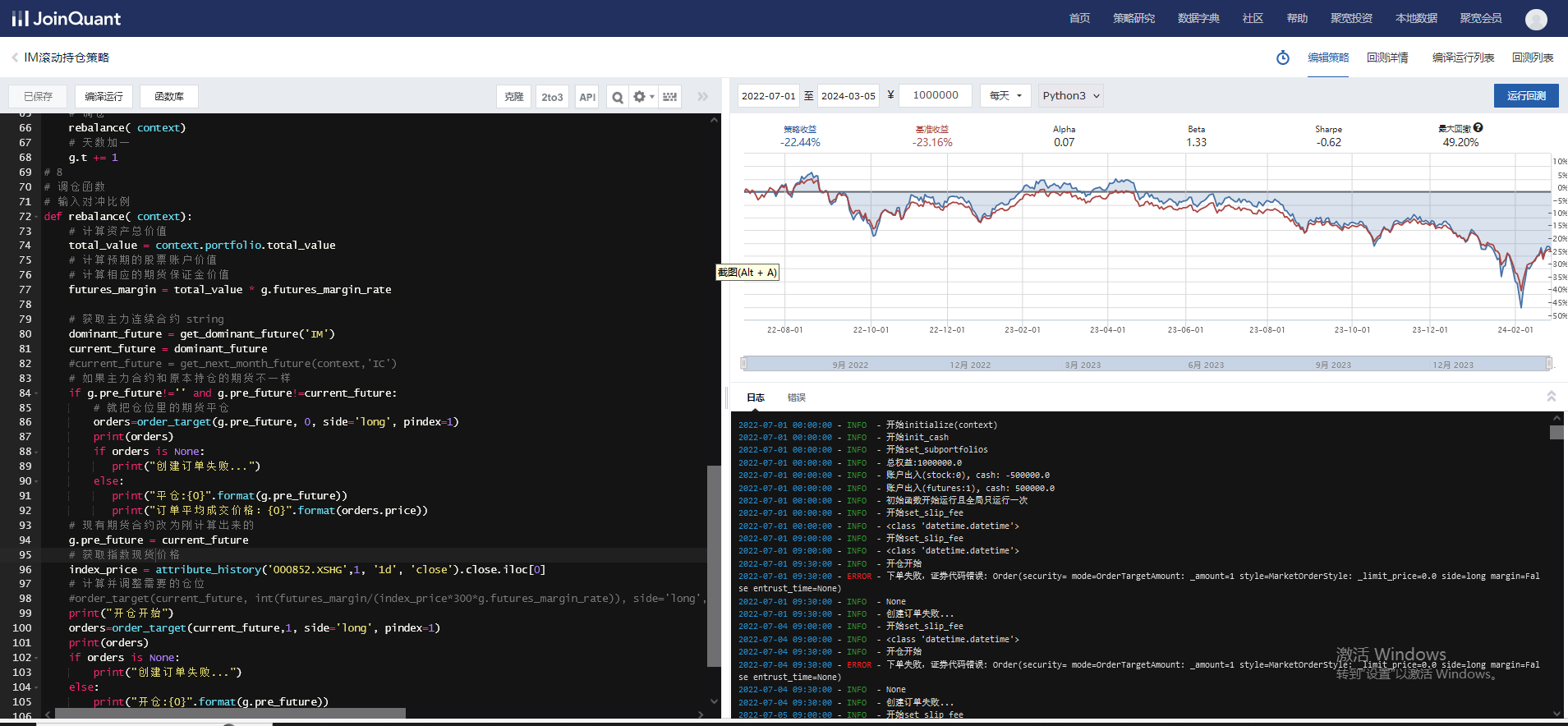Open the user avatar profile
Screen dimensions: 1568x726
click(1535, 19)
